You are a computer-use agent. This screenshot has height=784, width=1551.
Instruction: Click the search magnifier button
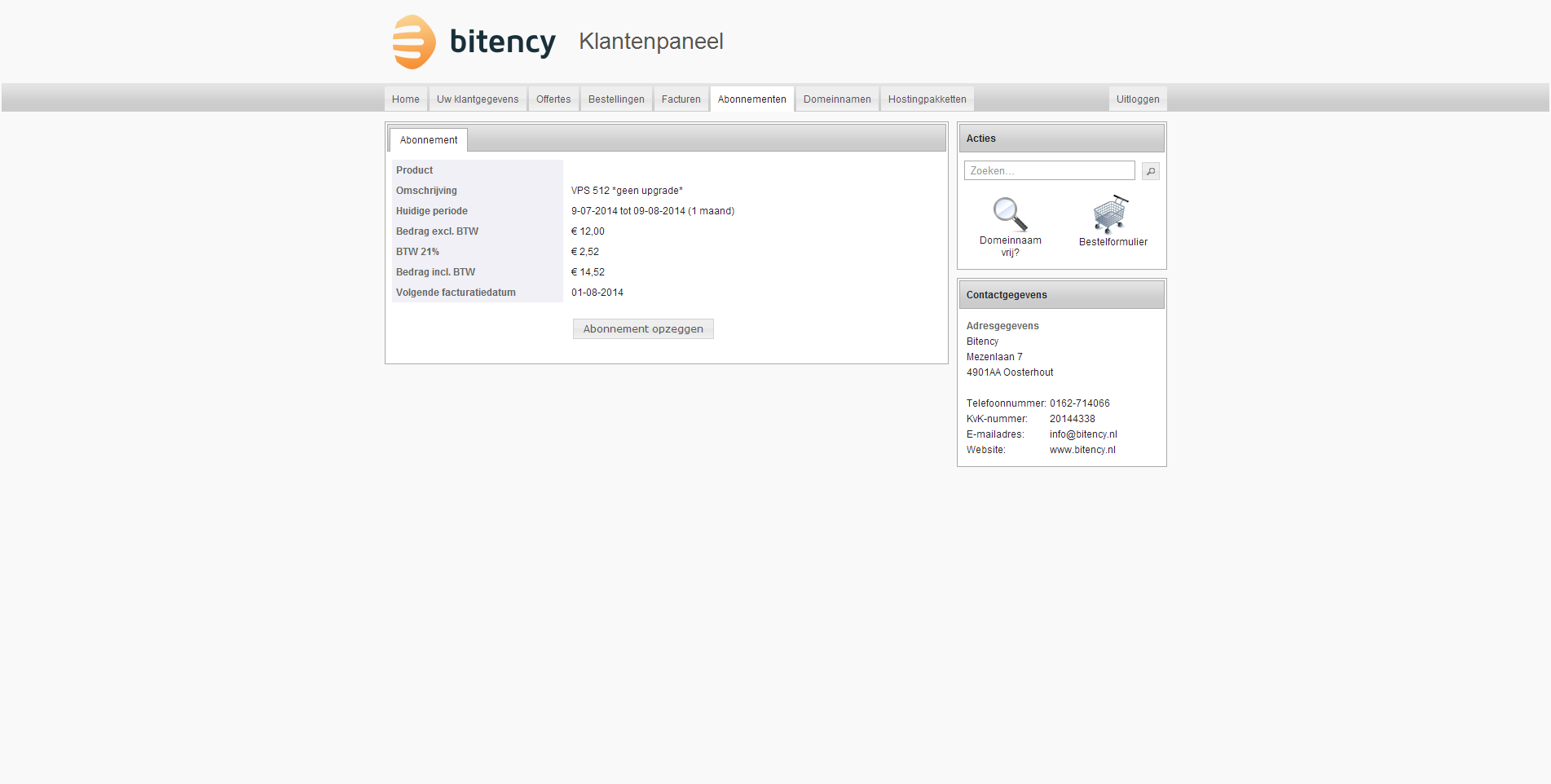(x=1150, y=171)
